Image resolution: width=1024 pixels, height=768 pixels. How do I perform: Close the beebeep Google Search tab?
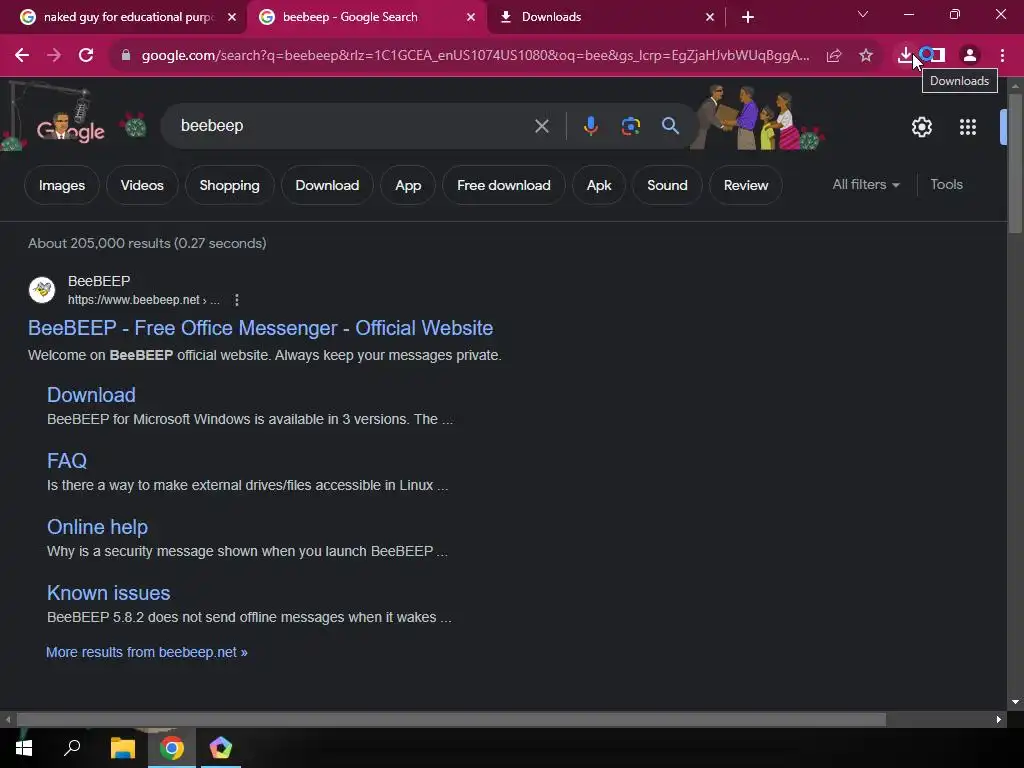click(x=471, y=18)
